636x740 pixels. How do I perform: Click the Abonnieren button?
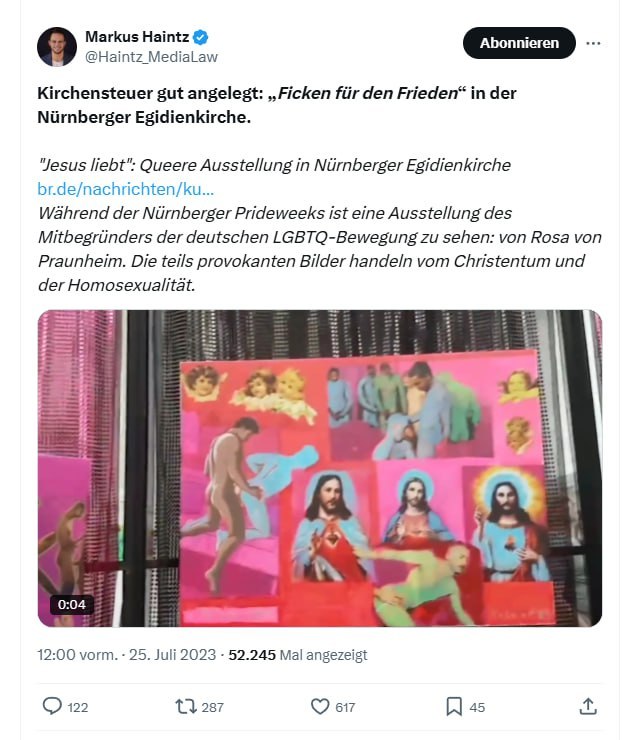[x=519, y=43]
